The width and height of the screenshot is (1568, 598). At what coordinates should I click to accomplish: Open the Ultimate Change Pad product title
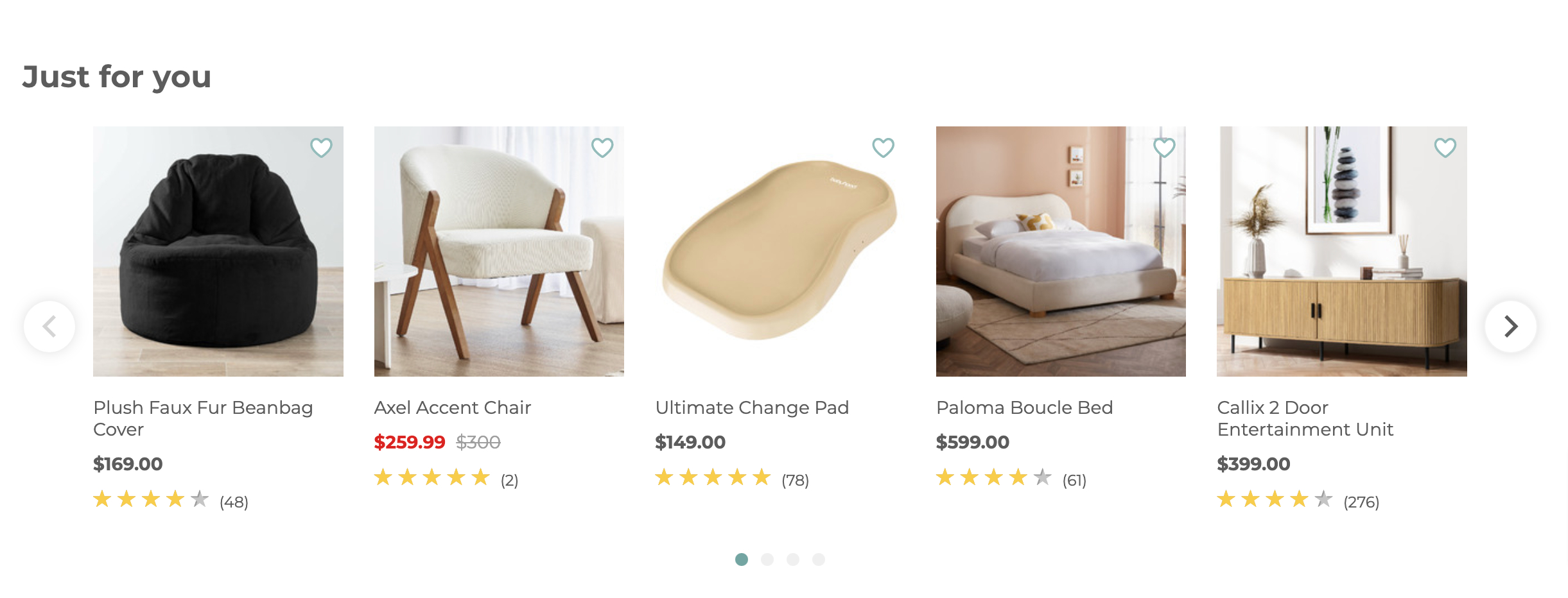[x=752, y=407]
